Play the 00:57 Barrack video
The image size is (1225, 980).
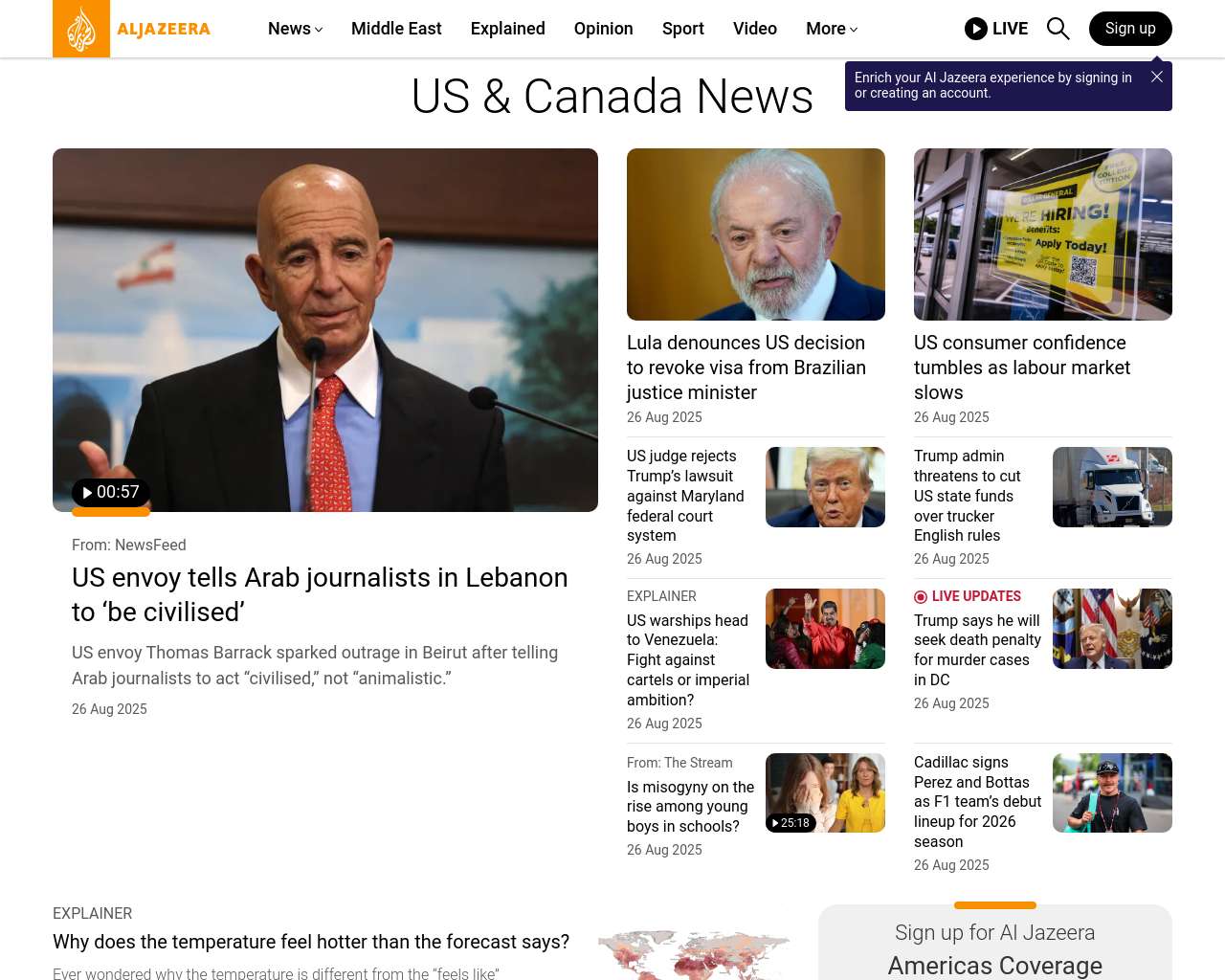(x=111, y=492)
